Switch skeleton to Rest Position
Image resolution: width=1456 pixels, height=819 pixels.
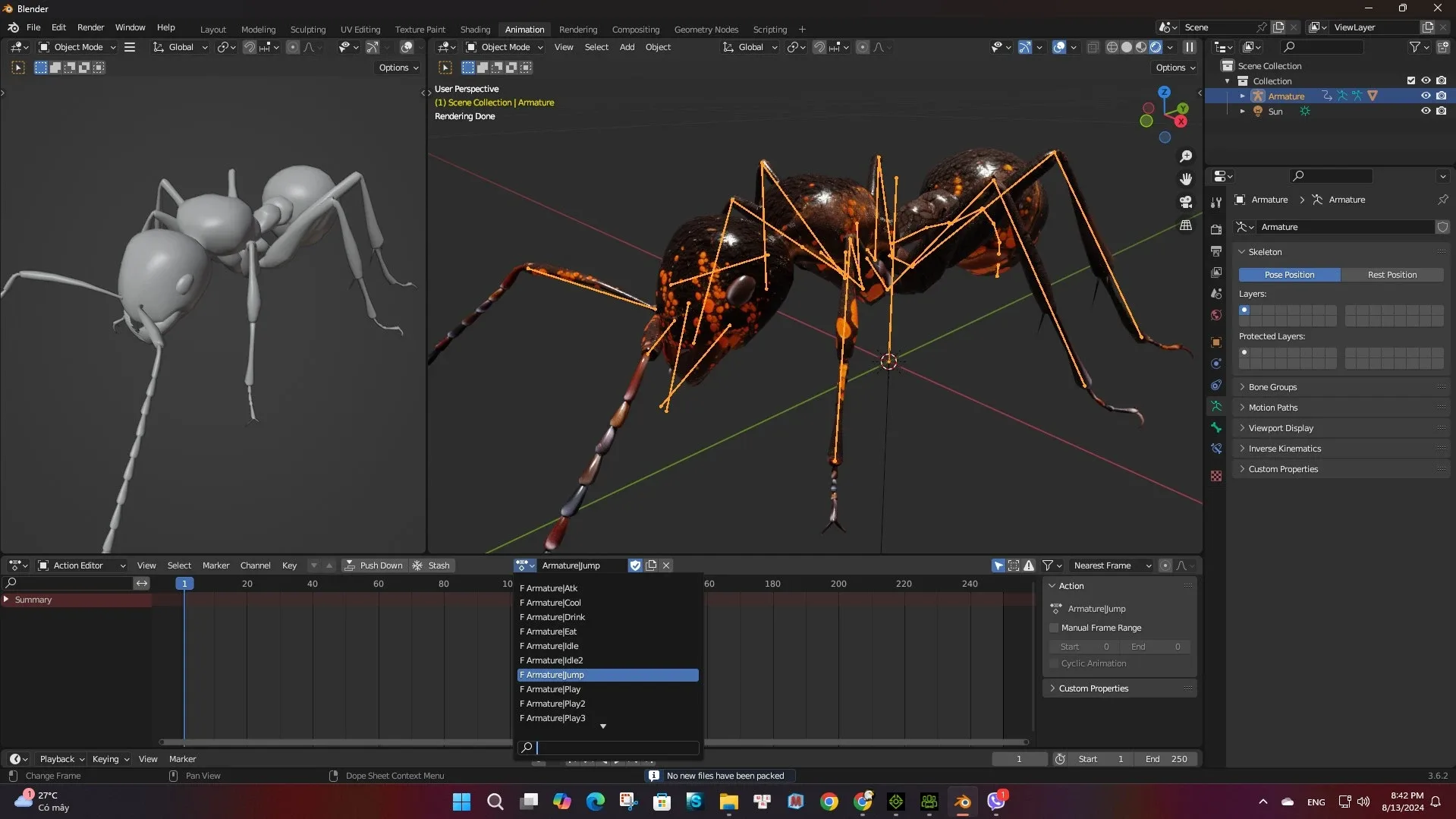tap(1392, 275)
